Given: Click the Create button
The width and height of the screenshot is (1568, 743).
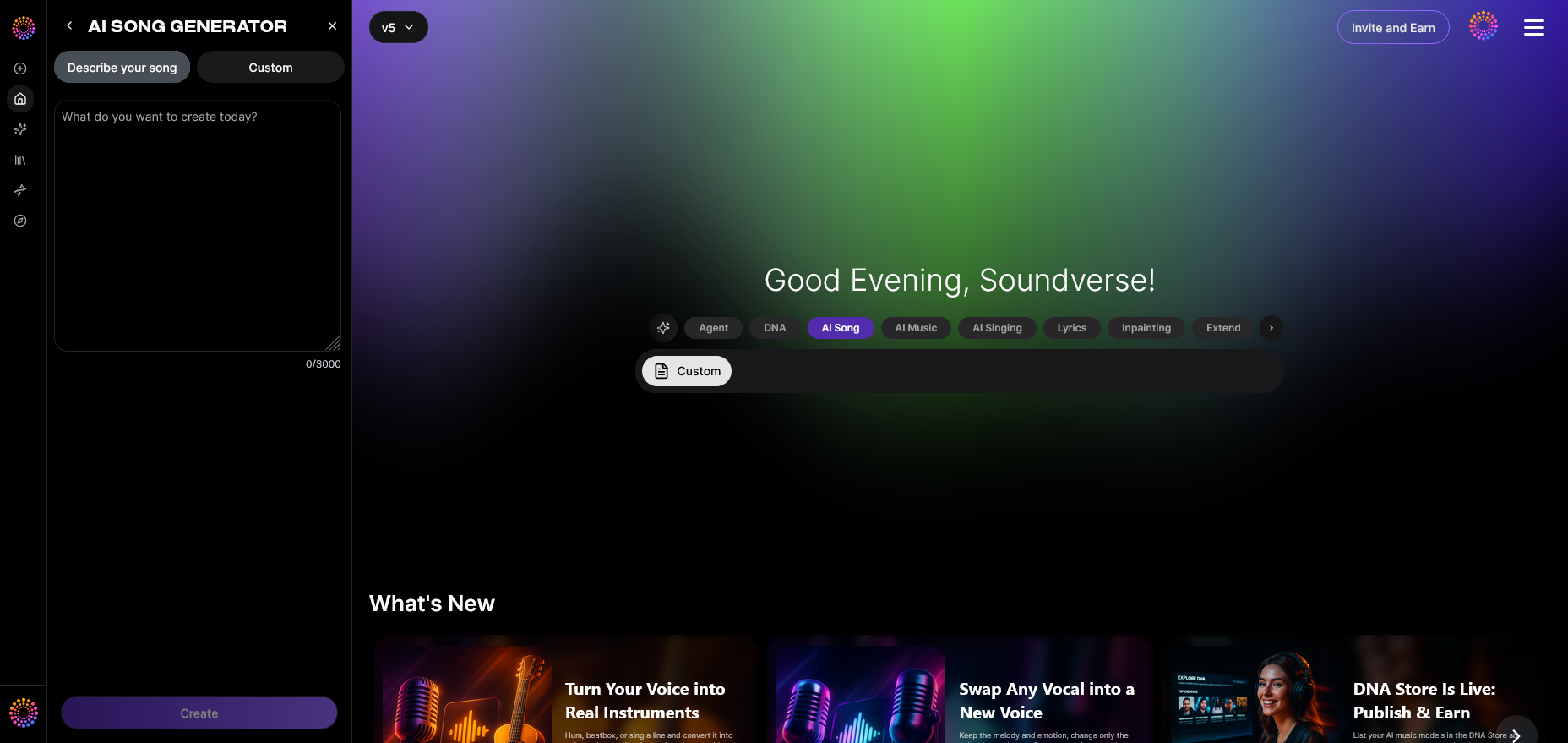Looking at the screenshot, I should click(x=199, y=713).
